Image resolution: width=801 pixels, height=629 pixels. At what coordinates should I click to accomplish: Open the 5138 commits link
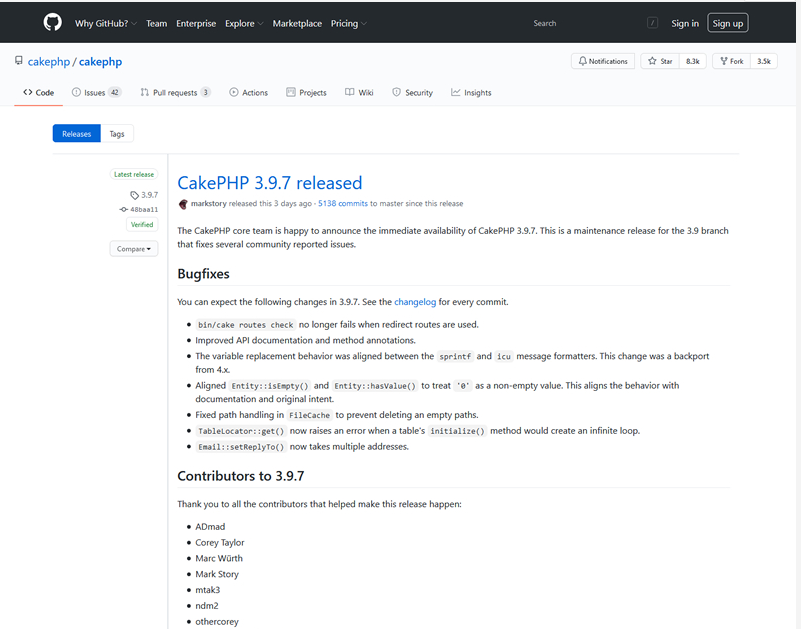343,203
